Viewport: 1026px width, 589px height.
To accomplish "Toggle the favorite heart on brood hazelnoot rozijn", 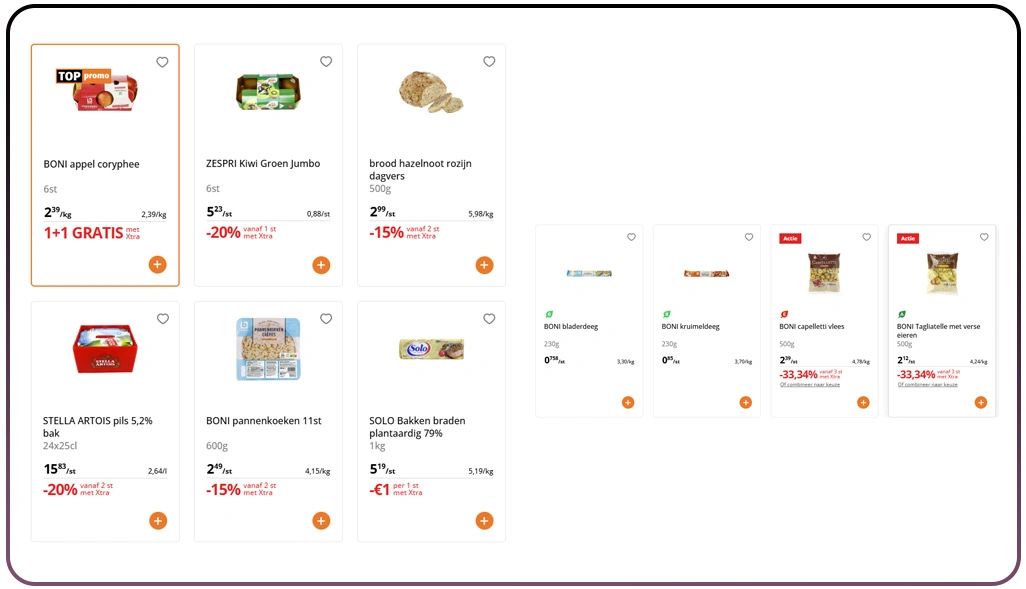I will tap(489, 61).
